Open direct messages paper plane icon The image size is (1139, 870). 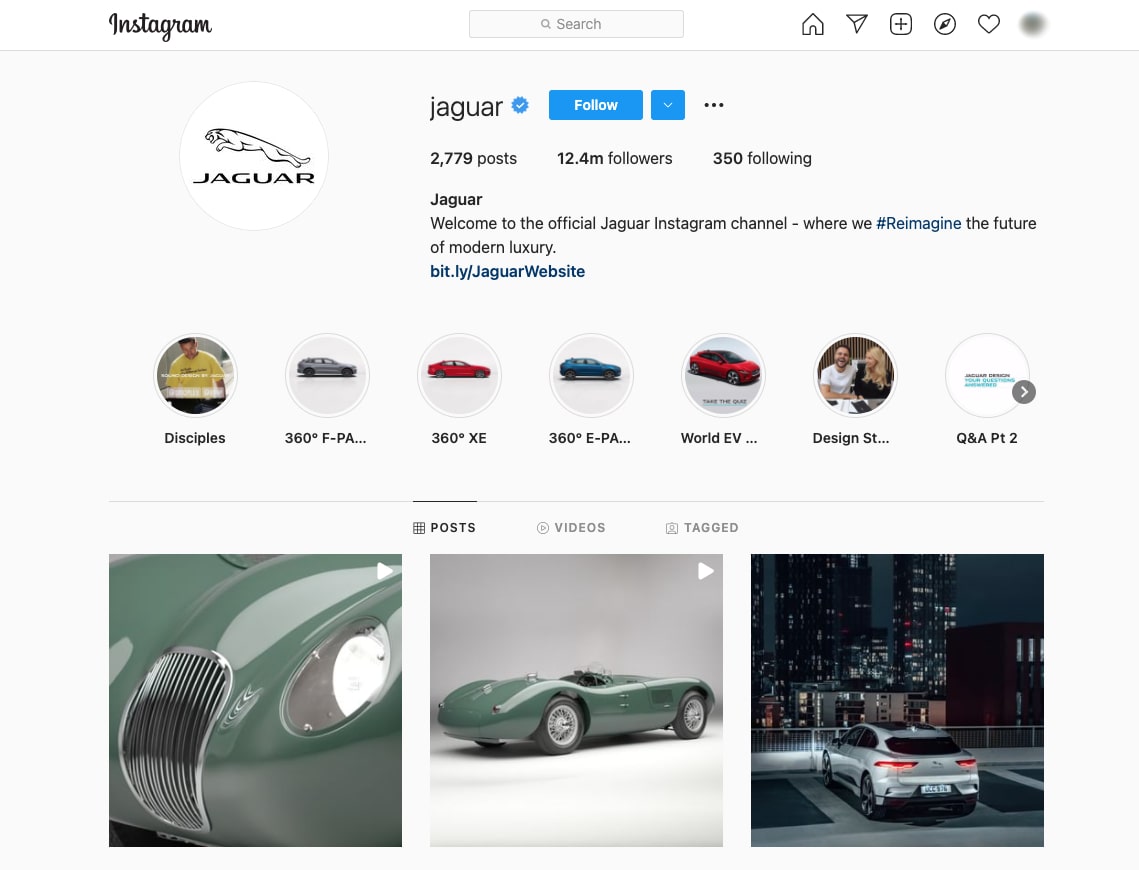857,25
